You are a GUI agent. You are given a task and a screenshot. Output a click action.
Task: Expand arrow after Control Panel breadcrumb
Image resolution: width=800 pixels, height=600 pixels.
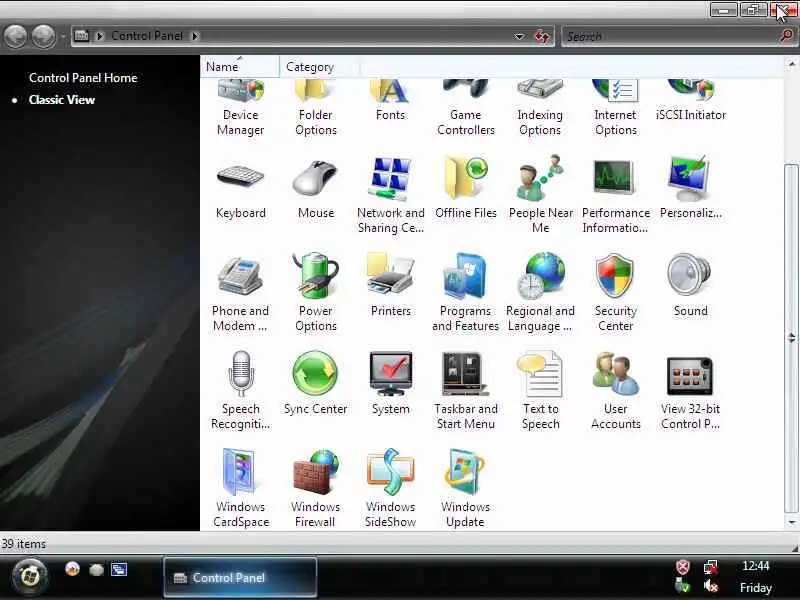click(x=195, y=36)
